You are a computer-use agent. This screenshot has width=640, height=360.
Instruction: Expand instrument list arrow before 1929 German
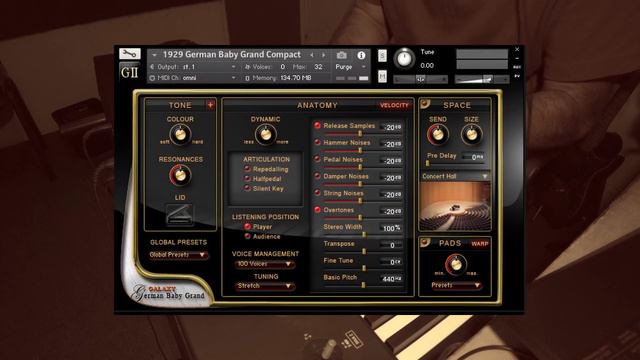[154, 55]
